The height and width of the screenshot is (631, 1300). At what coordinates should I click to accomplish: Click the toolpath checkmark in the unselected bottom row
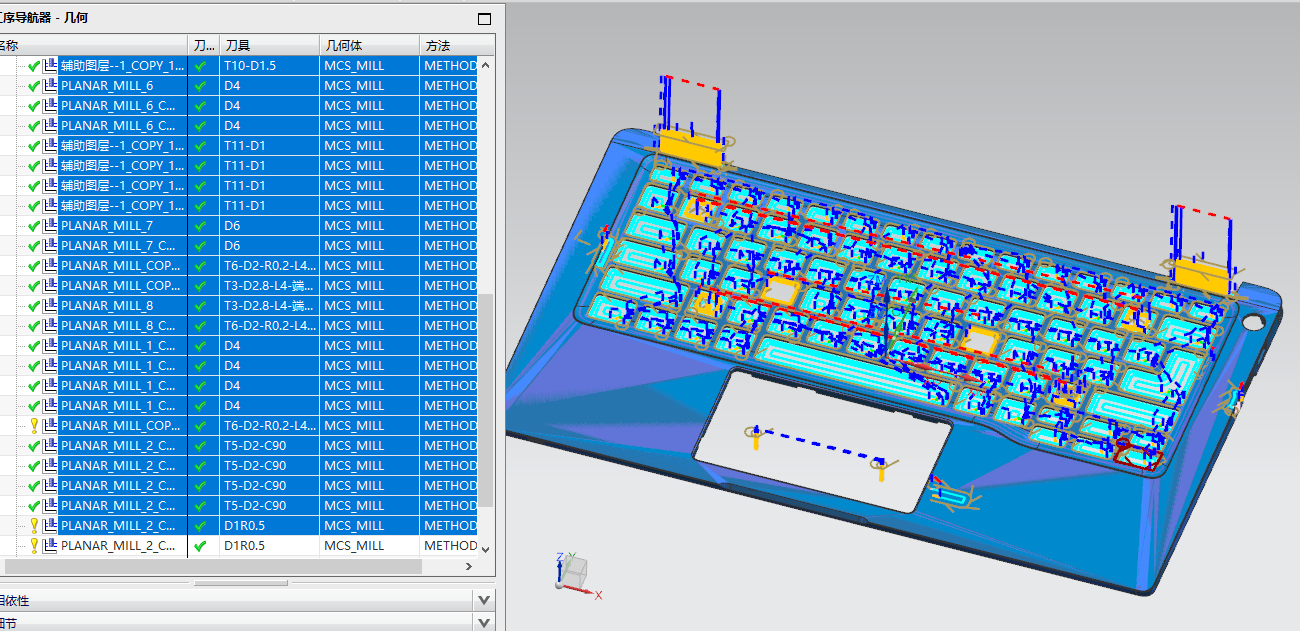[x=201, y=546]
